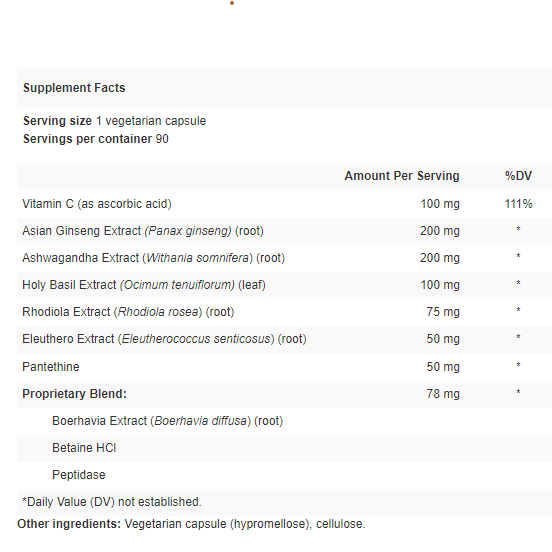Select the Asian Ginseng Extract row
This screenshot has height=552, width=552.
pyautogui.click(x=284, y=231)
